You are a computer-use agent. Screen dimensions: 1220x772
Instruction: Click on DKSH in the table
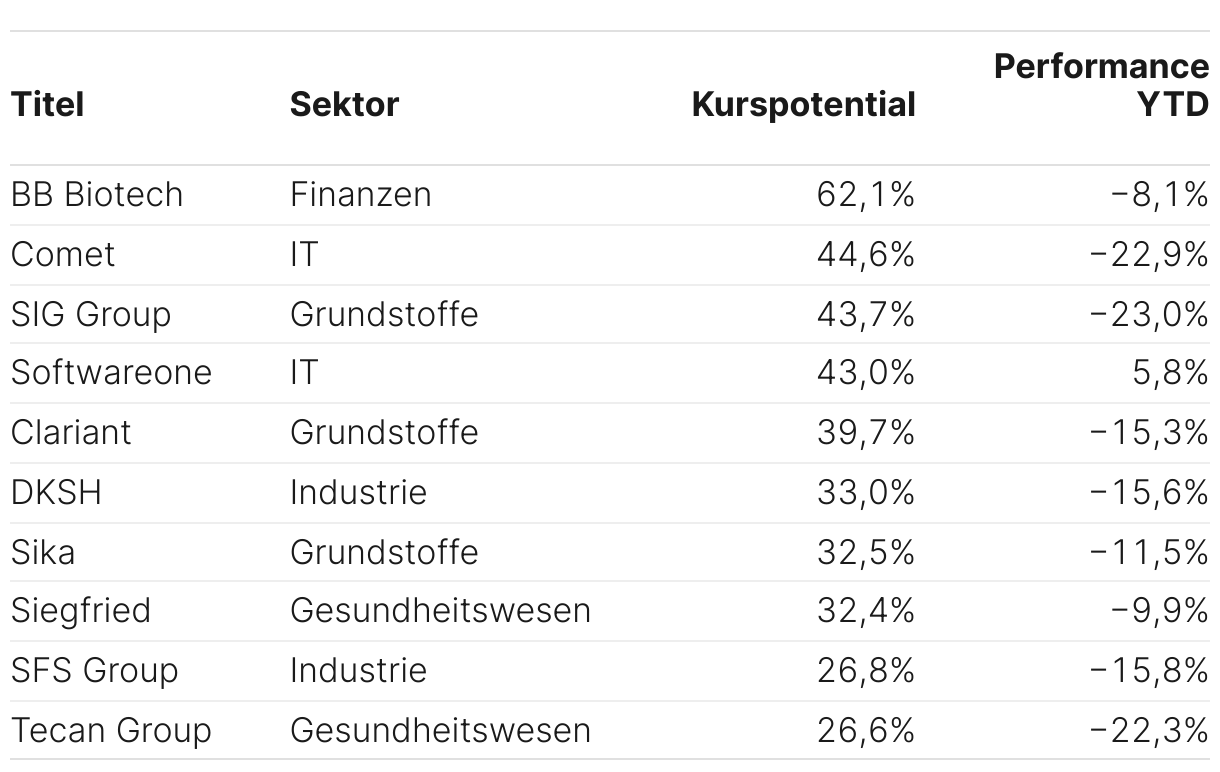point(56,492)
